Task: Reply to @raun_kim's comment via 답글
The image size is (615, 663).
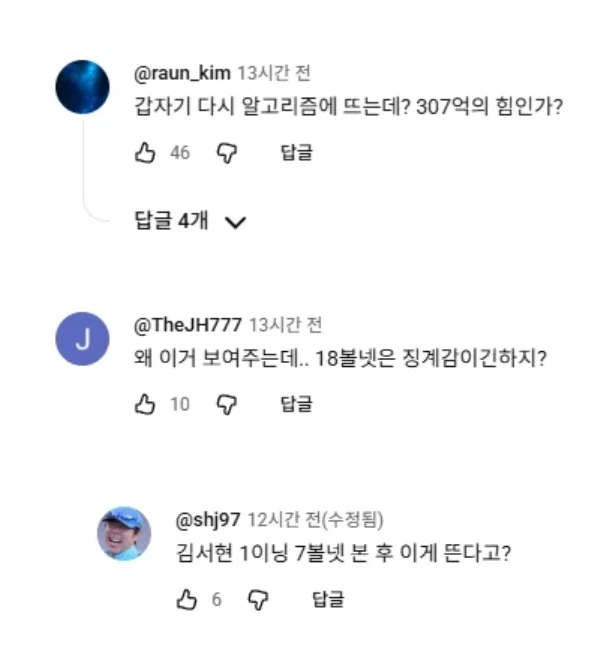Action: [297, 153]
